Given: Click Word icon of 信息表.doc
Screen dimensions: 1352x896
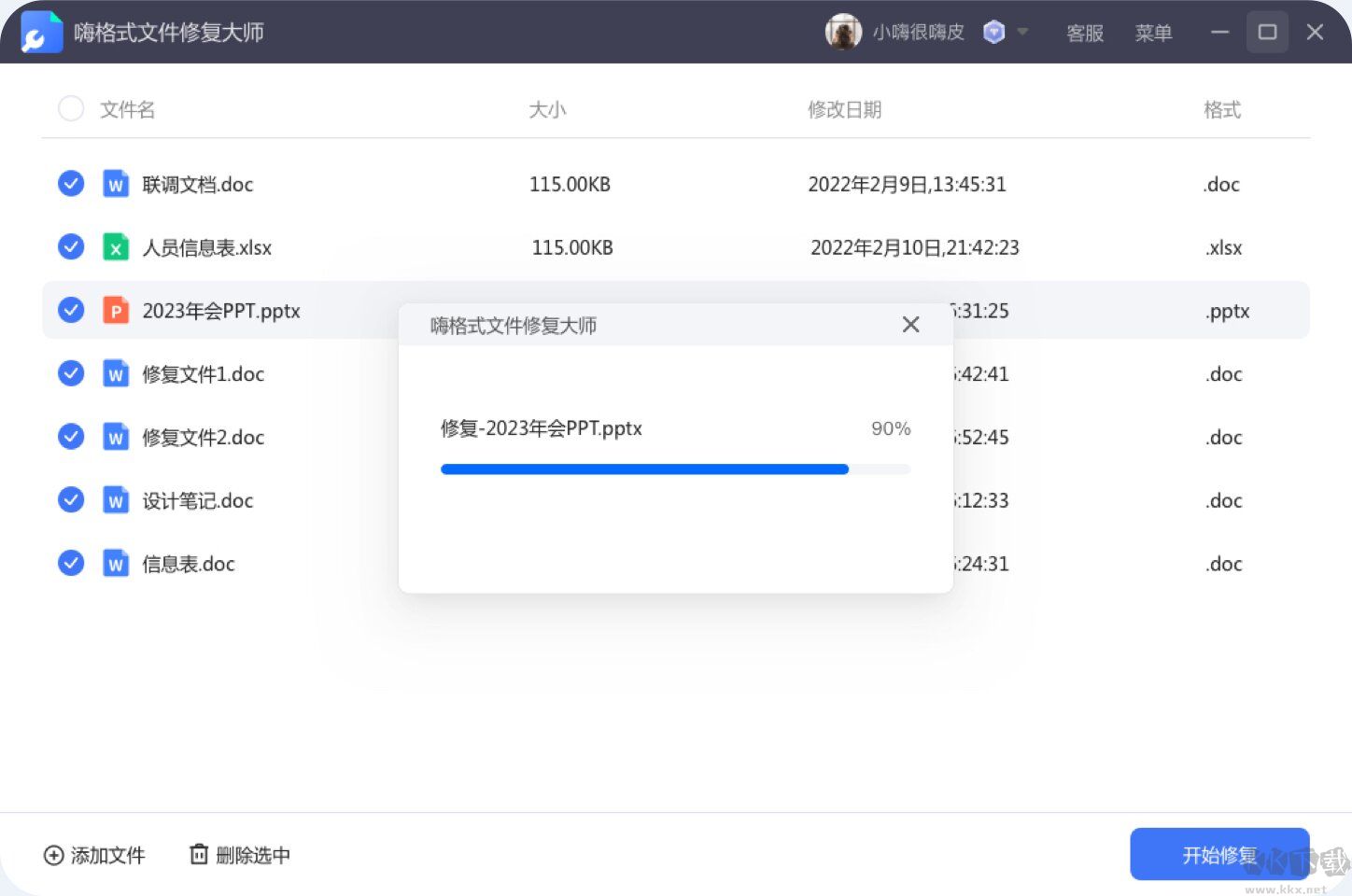Looking at the screenshot, I should [115, 564].
